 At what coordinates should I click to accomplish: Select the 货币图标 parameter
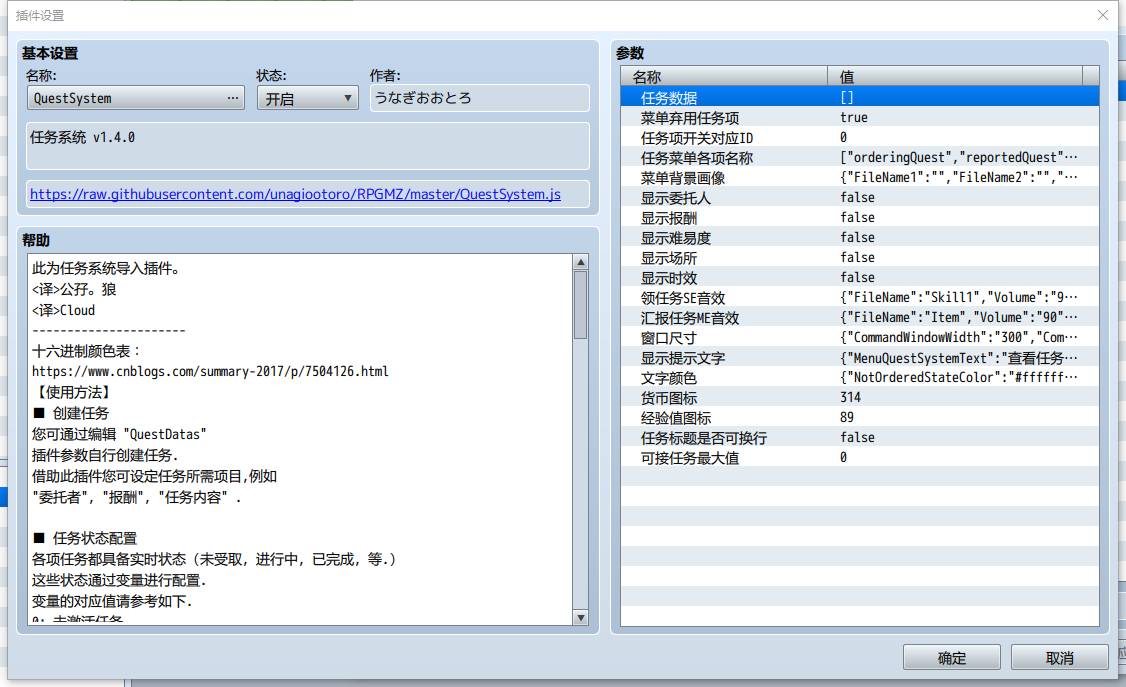860,397
